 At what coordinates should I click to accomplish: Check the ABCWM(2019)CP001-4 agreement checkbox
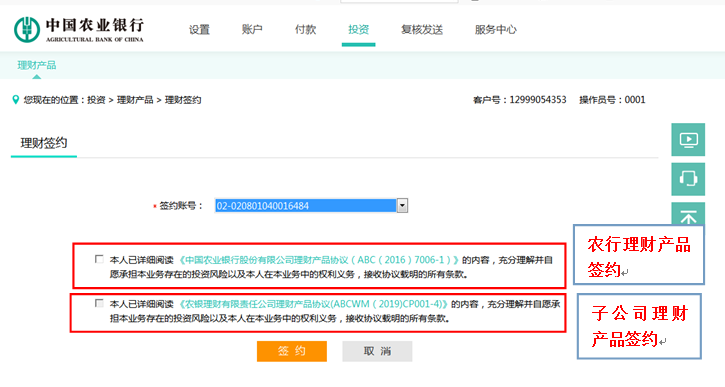click(x=99, y=303)
